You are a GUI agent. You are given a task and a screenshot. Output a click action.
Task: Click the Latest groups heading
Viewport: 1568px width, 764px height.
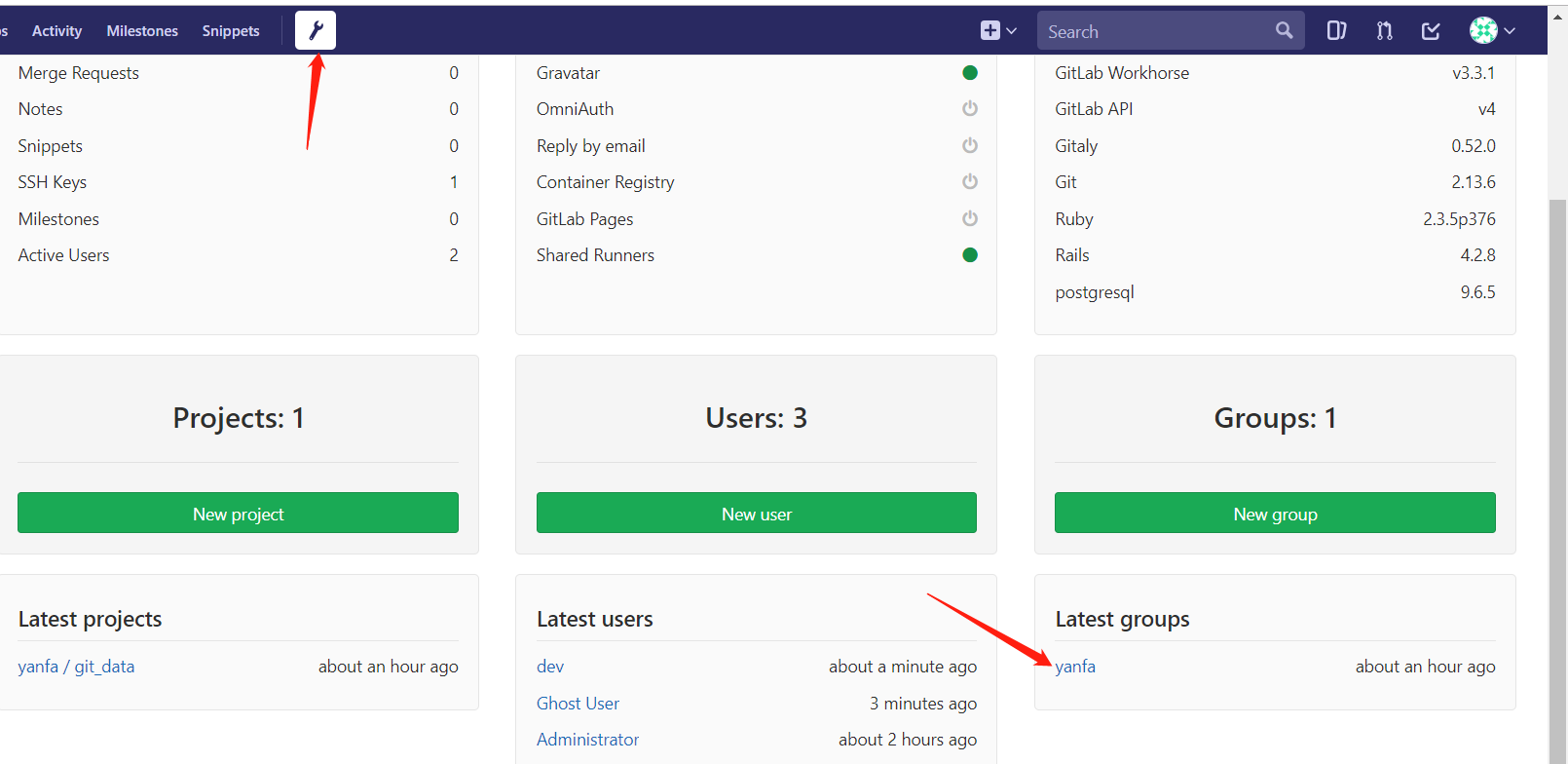[1122, 620]
